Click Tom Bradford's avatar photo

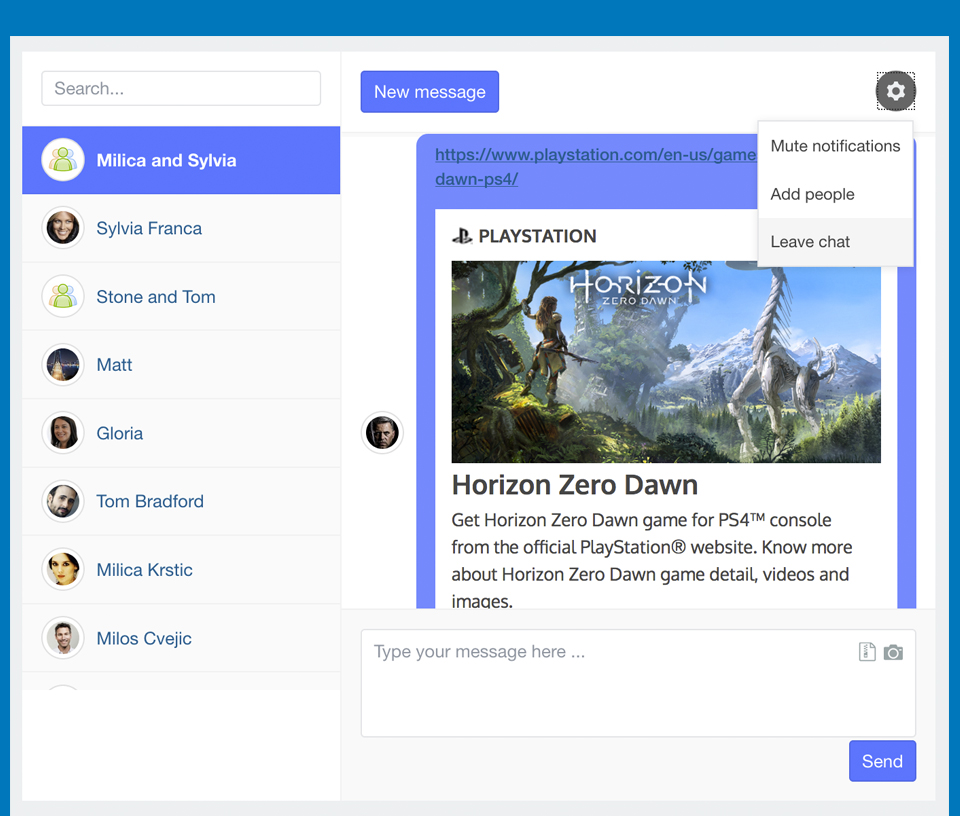pos(62,501)
